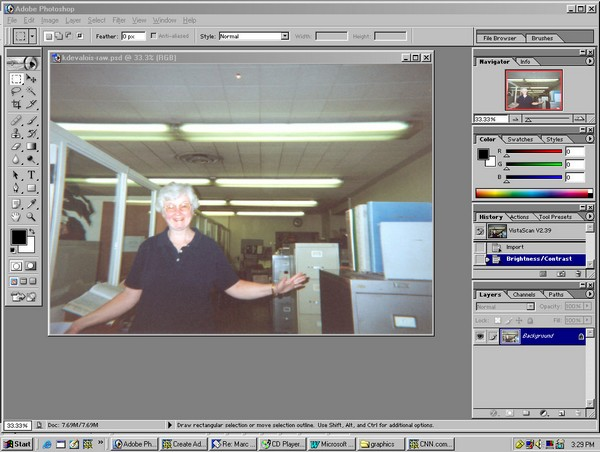
Task: Open the File Browser palette button
Action: point(499,38)
